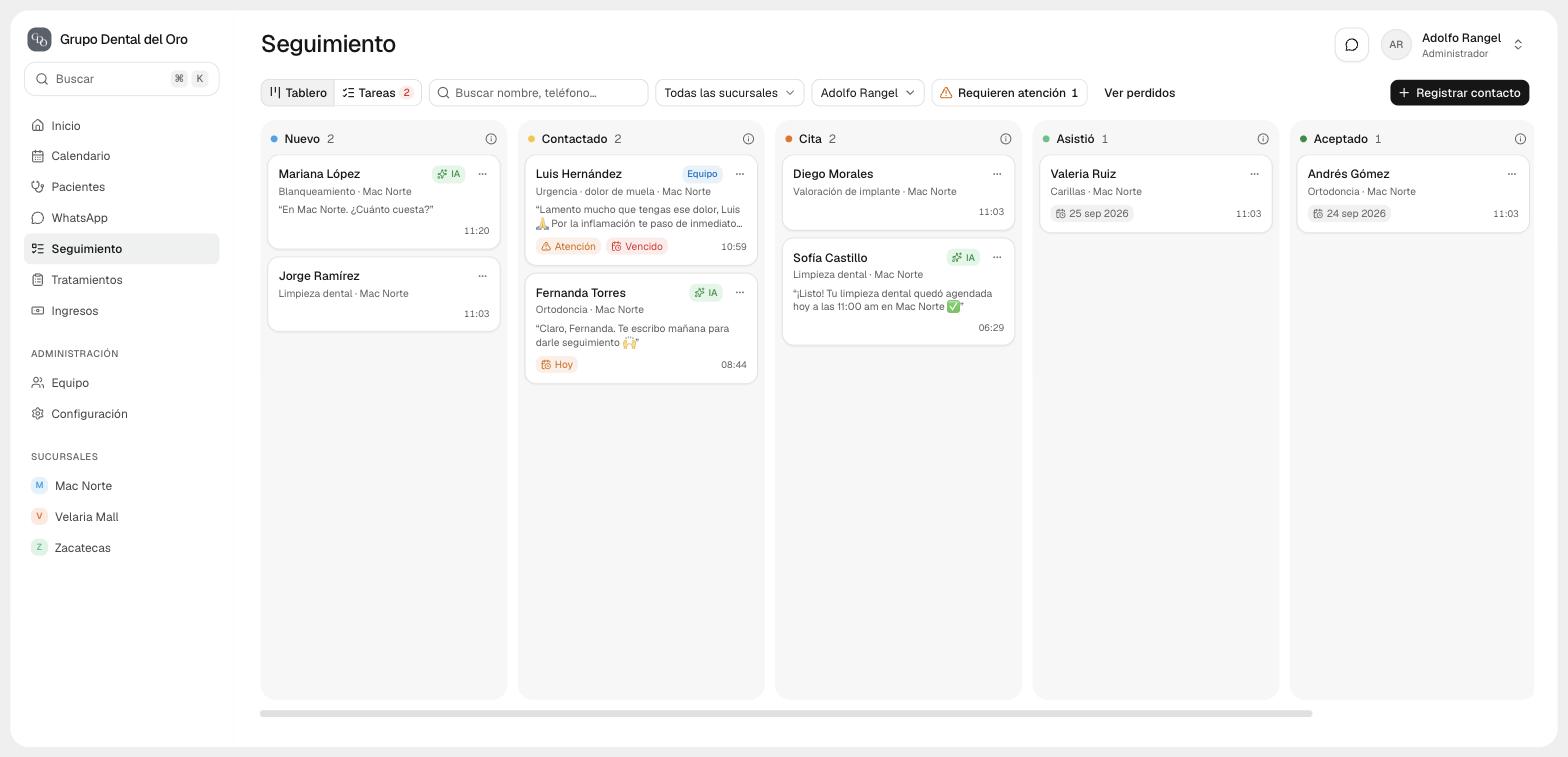Screen dimensions: 1568x757
Task: Expand the Adolfo Rangel account menu
Action: (1517, 44)
